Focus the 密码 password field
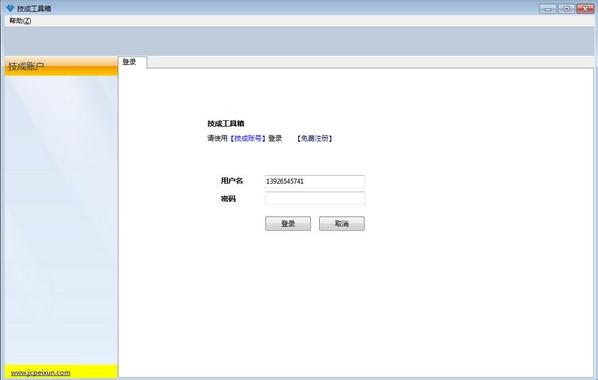Screen dimensions: 598x380 (x=315, y=198)
